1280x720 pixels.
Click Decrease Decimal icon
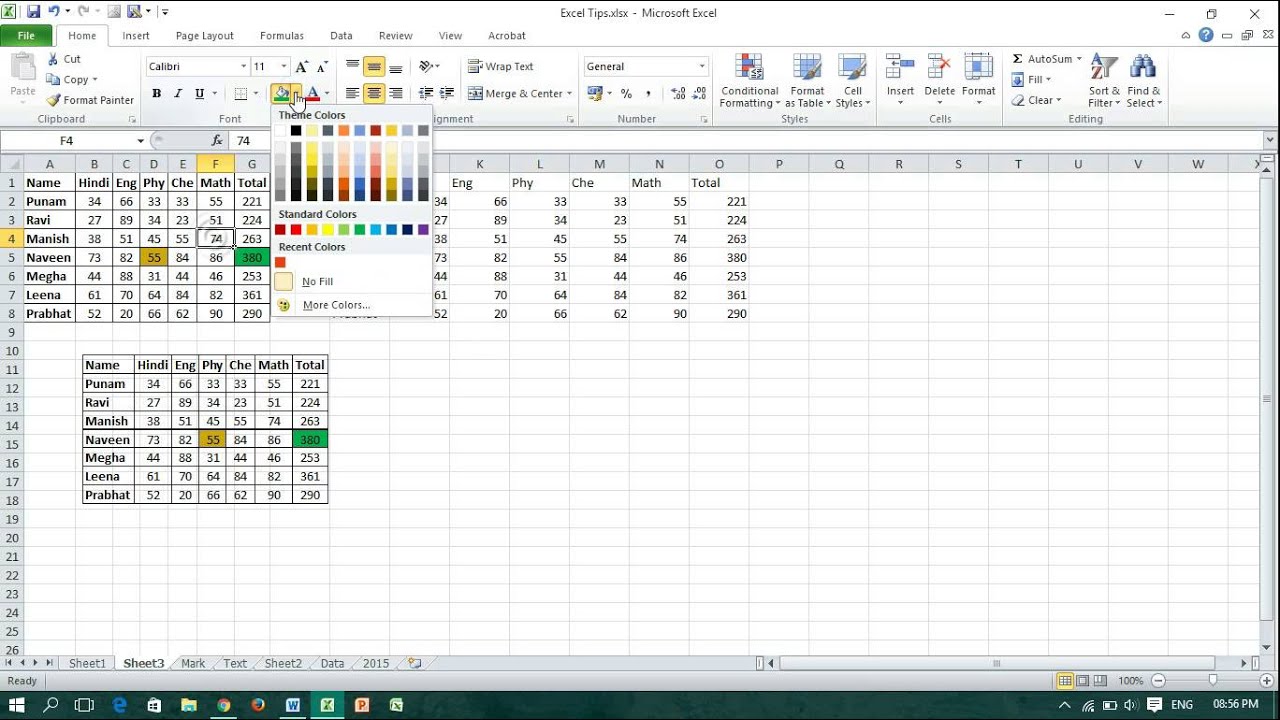(700, 94)
